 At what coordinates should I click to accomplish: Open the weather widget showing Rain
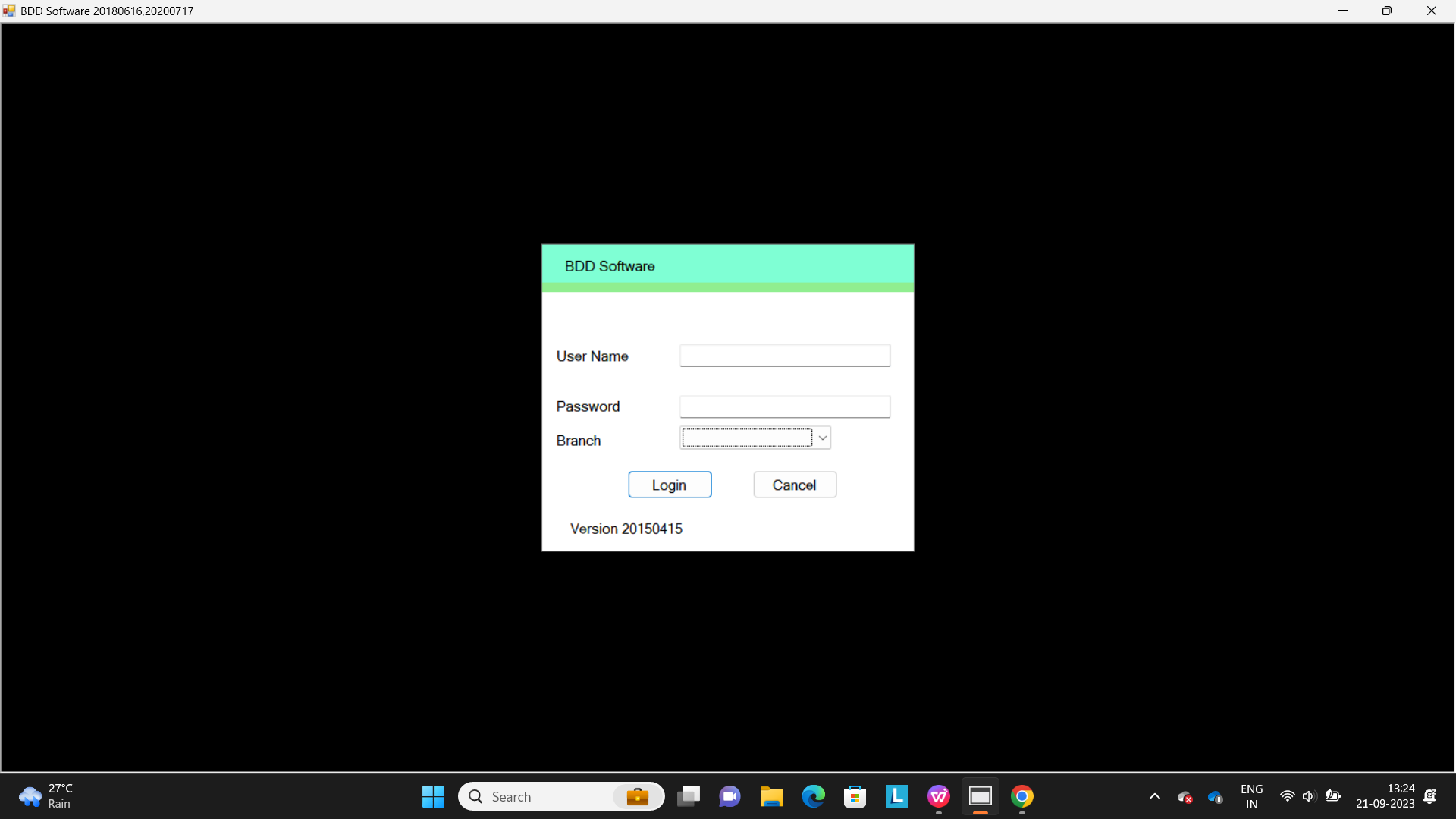(x=45, y=796)
